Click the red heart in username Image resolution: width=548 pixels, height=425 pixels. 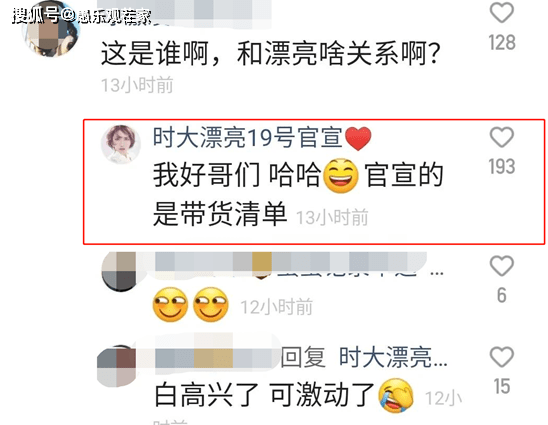coord(358,138)
